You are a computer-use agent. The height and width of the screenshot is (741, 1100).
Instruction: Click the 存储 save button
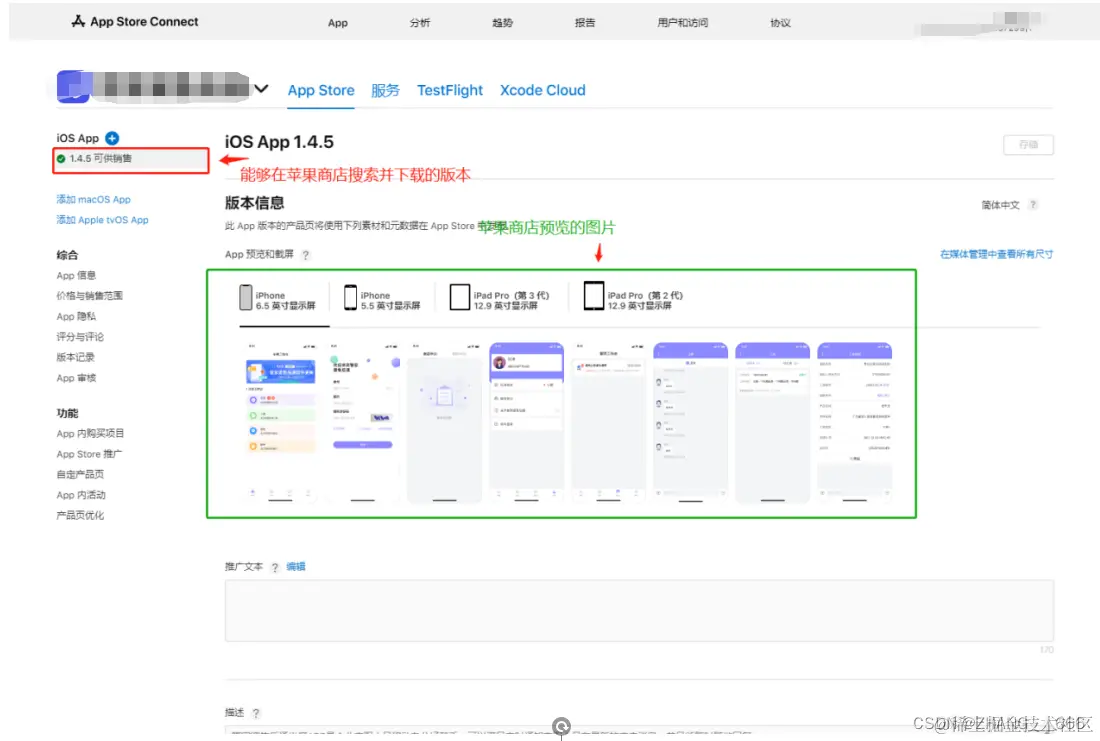tap(1028, 145)
